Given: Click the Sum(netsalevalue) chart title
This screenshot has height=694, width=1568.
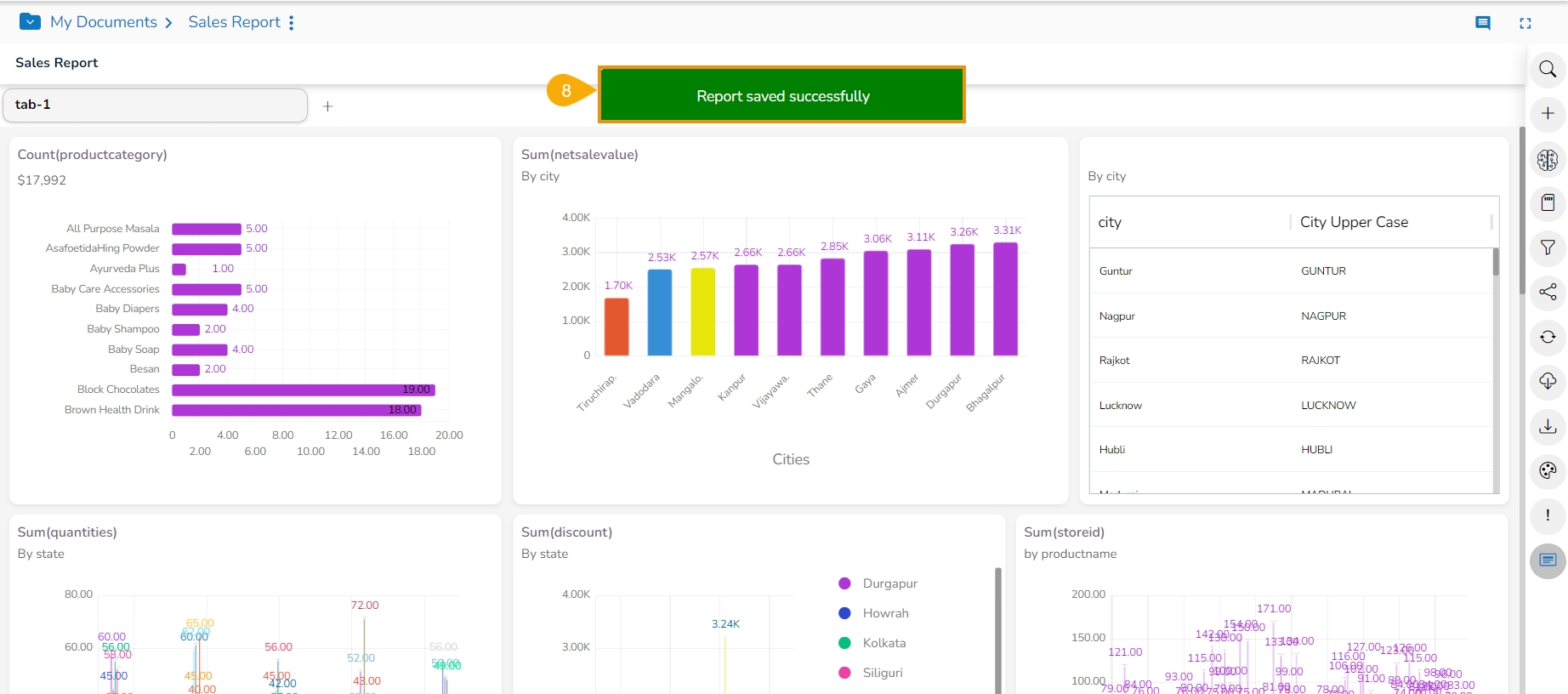Looking at the screenshot, I should pyautogui.click(x=580, y=155).
